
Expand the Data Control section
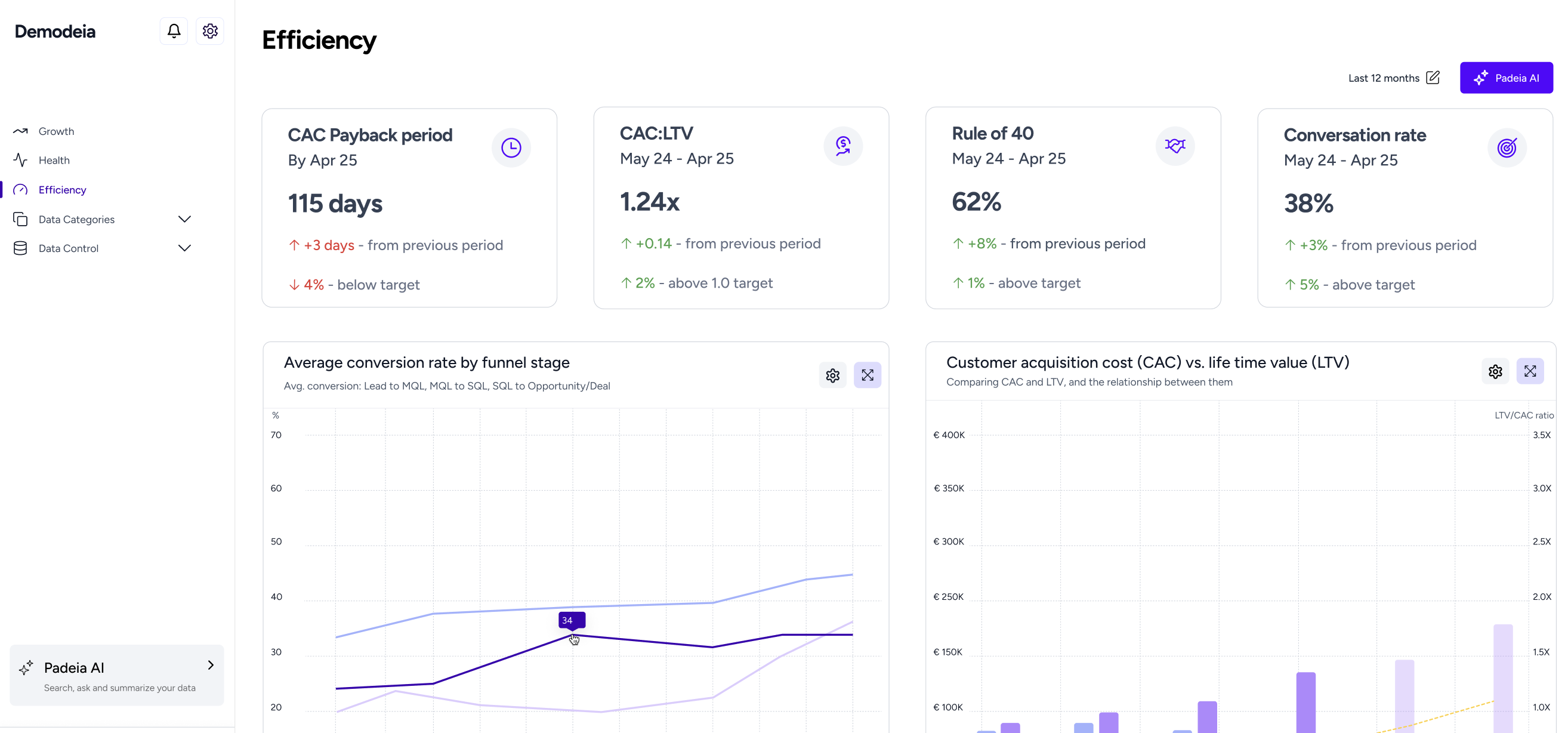point(184,248)
